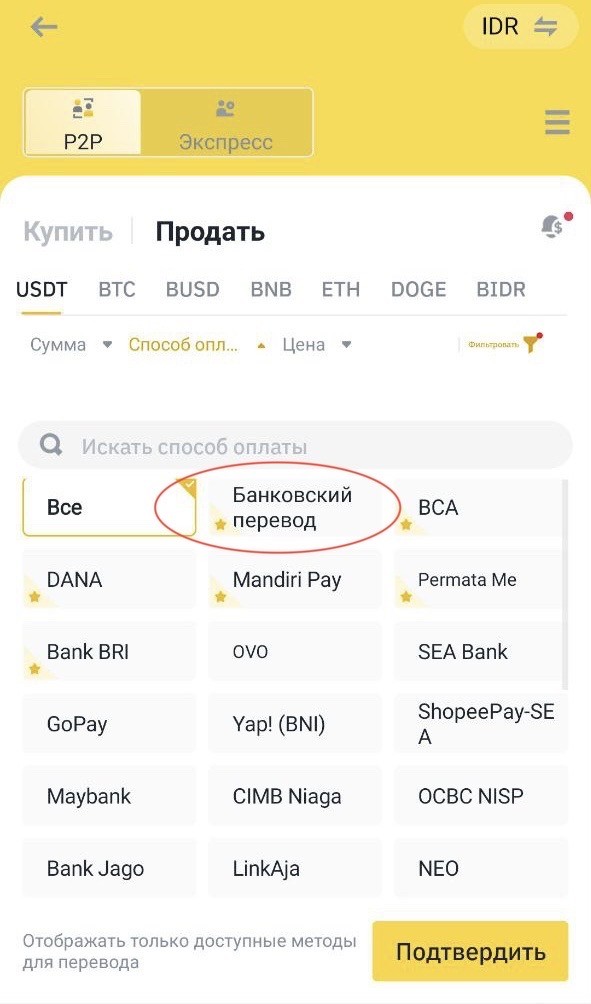Expand the Сумма dropdown
This screenshot has width=591, height=1004.
[71, 344]
